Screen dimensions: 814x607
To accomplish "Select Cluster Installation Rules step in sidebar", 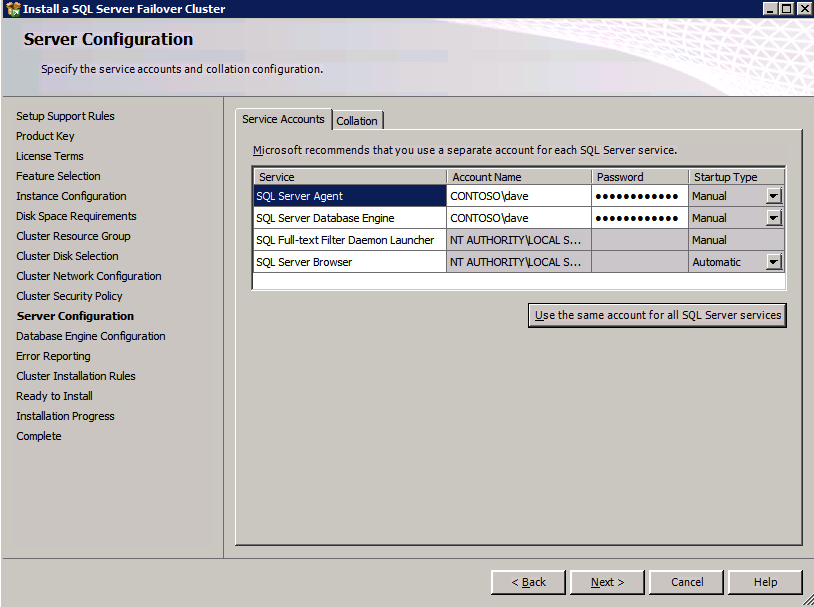I will [x=76, y=376].
